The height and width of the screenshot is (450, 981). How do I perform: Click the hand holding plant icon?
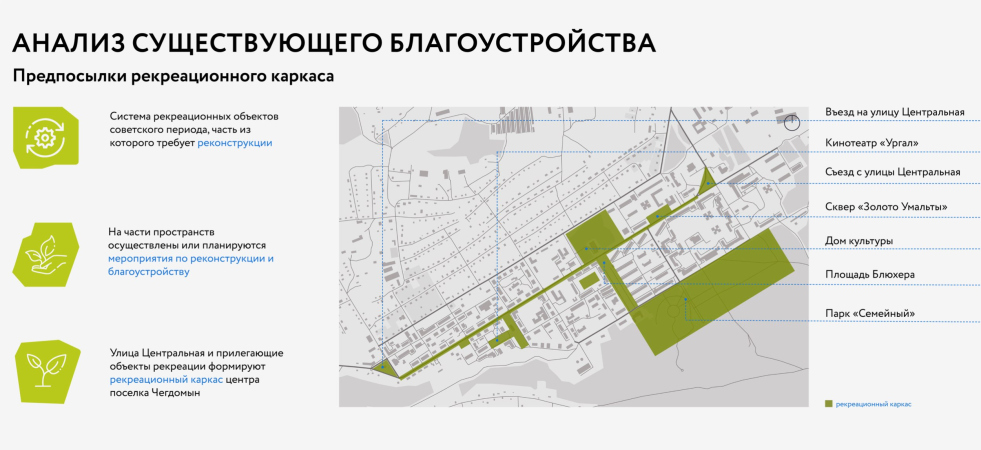[x=44, y=254]
